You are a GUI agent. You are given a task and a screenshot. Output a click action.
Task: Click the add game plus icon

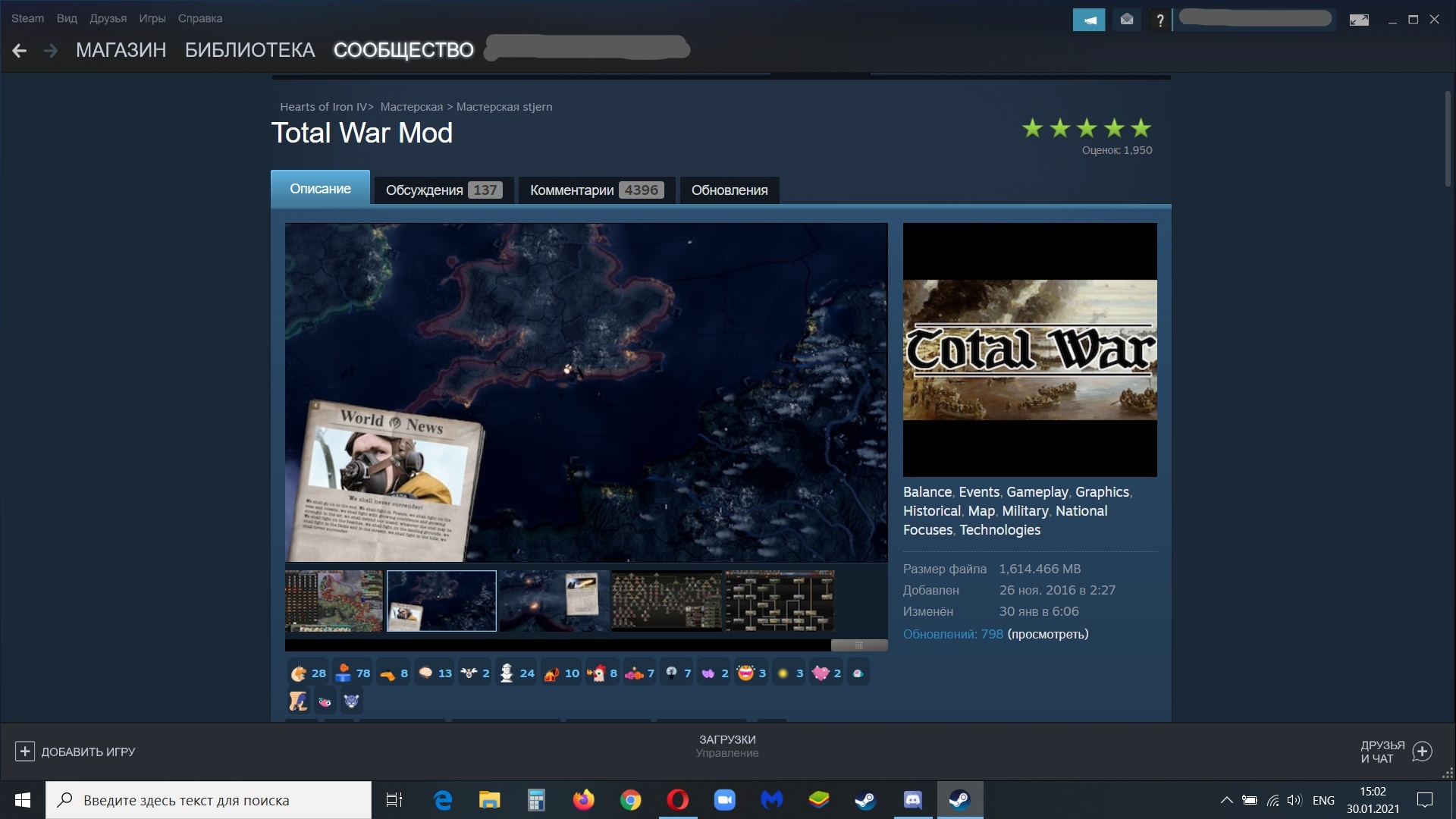pos(24,752)
